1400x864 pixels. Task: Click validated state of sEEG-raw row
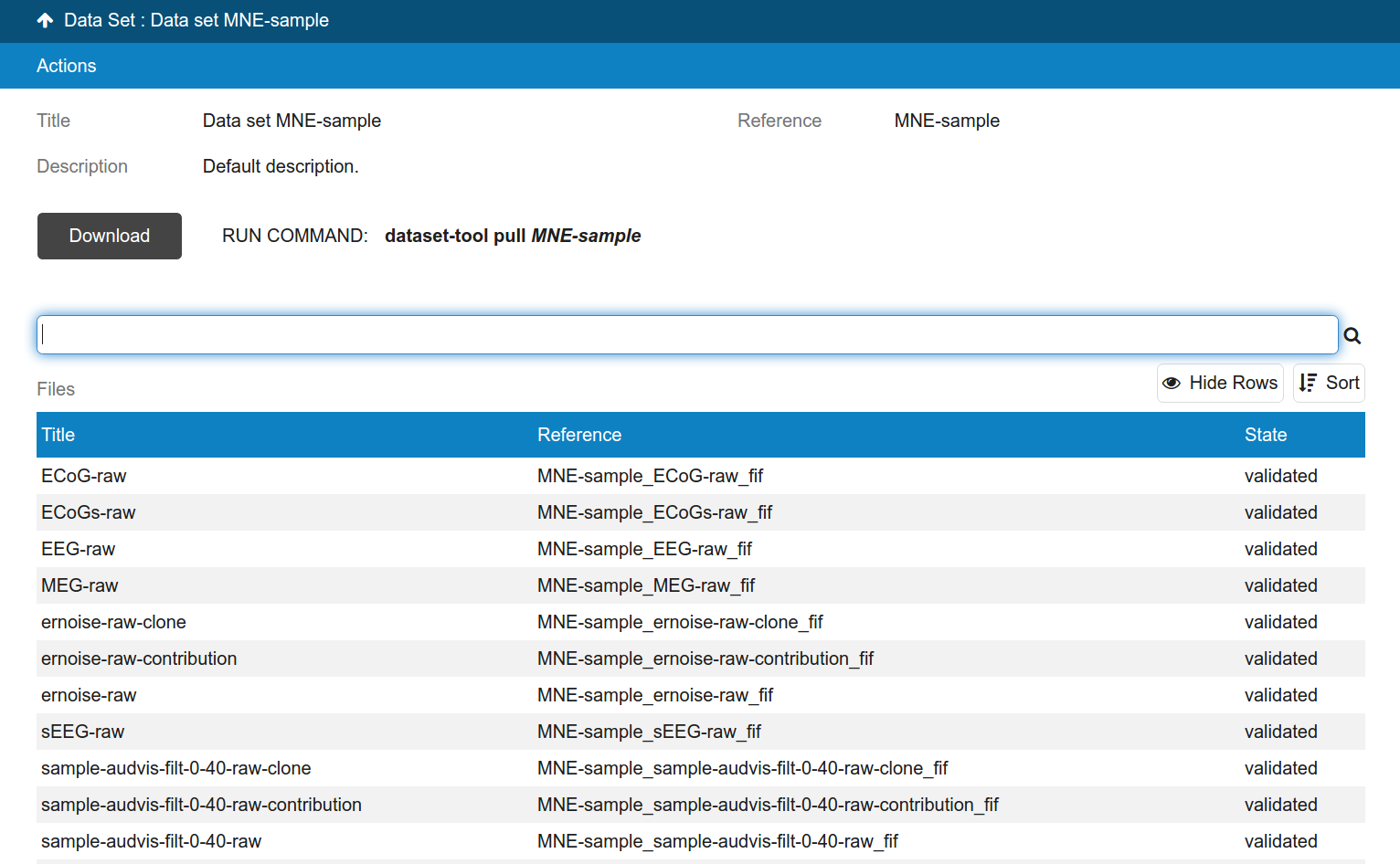point(1281,732)
